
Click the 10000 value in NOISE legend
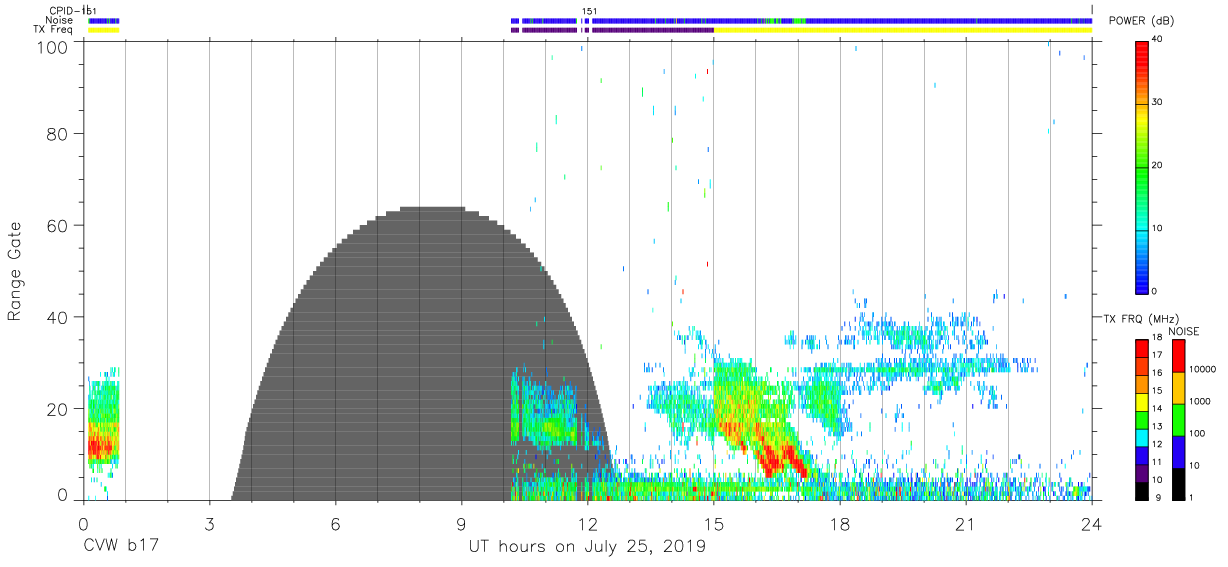pos(1202,369)
